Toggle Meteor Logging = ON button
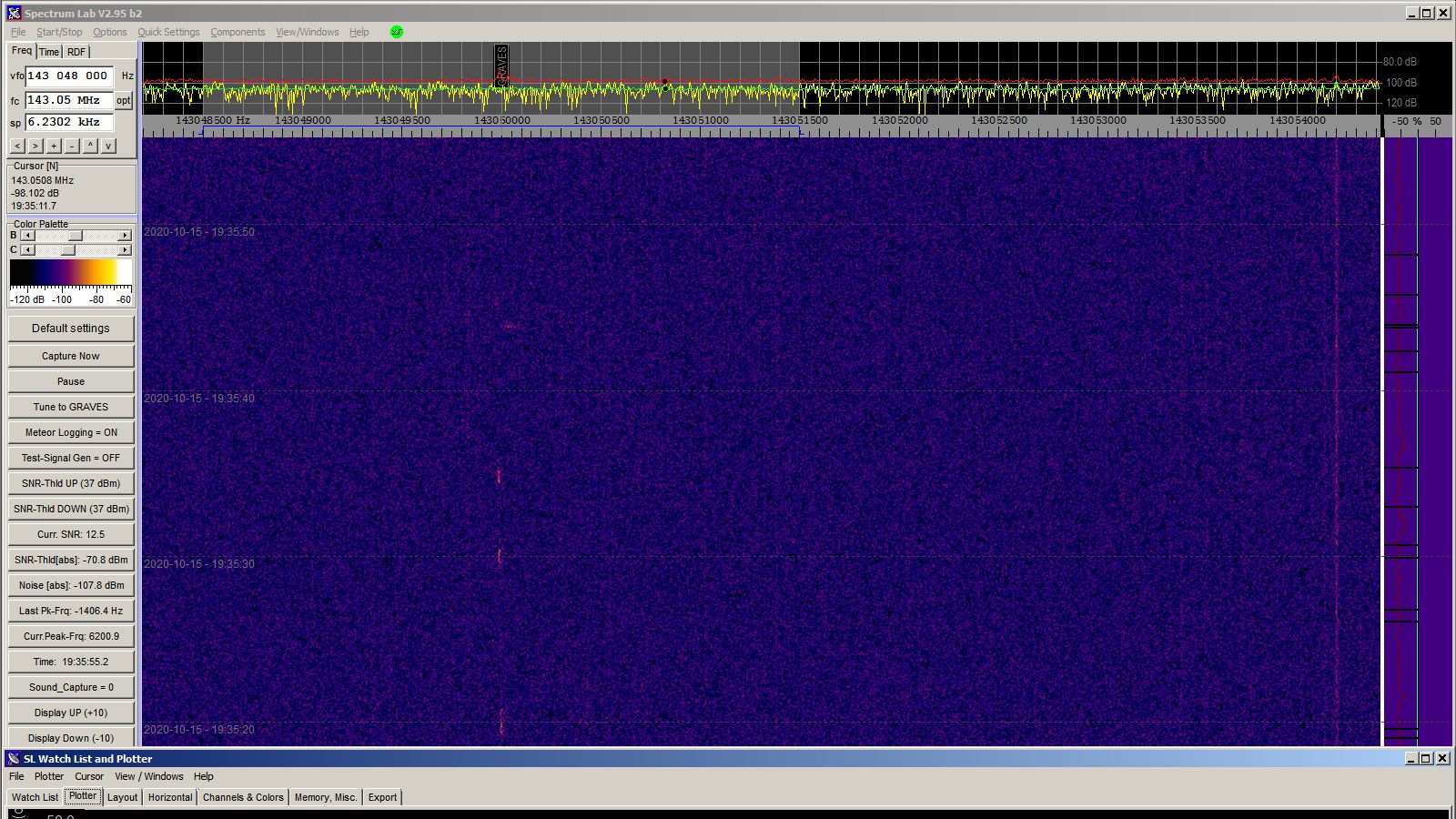The image size is (1456, 819). click(x=71, y=432)
